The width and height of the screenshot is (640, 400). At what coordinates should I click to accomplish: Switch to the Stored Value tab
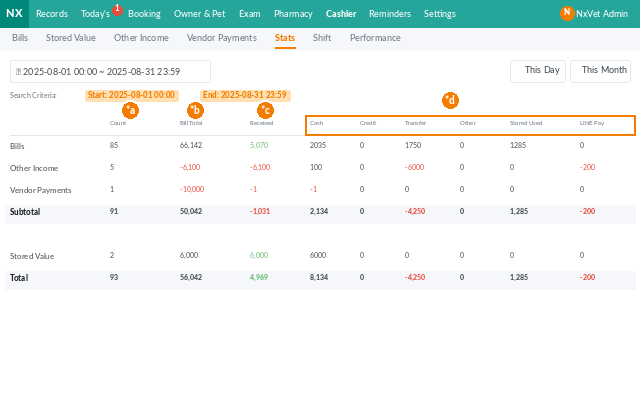(x=71, y=38)
